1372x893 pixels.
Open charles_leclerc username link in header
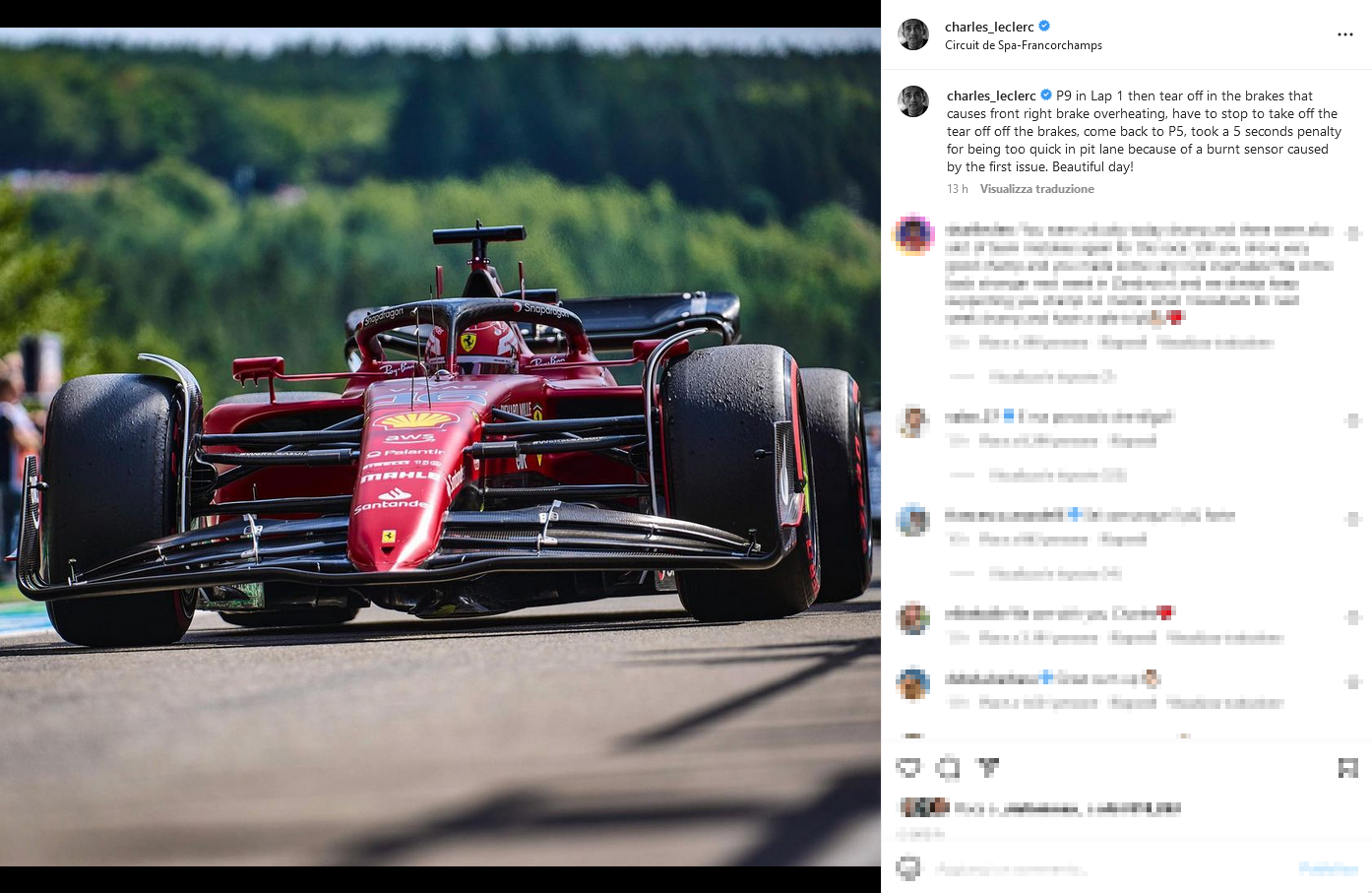point(989,27)
